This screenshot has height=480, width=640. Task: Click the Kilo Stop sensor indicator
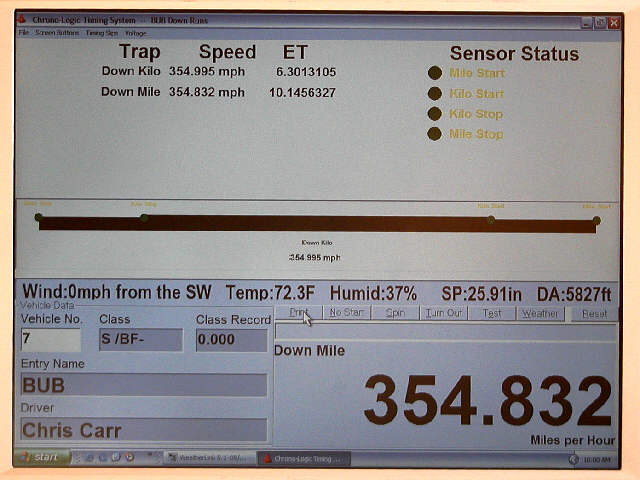coord(434,114)
